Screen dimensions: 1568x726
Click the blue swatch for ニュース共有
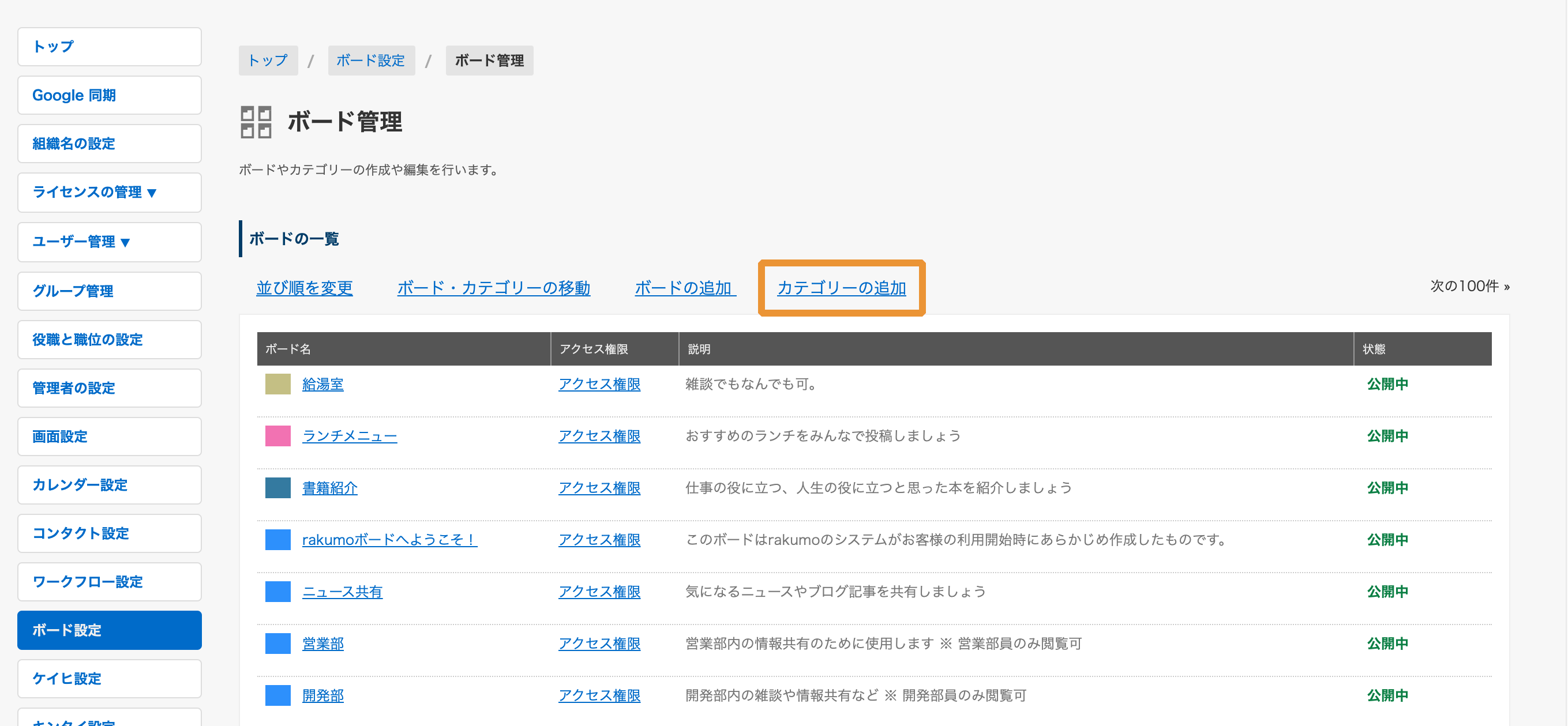[x=278, y=592]
